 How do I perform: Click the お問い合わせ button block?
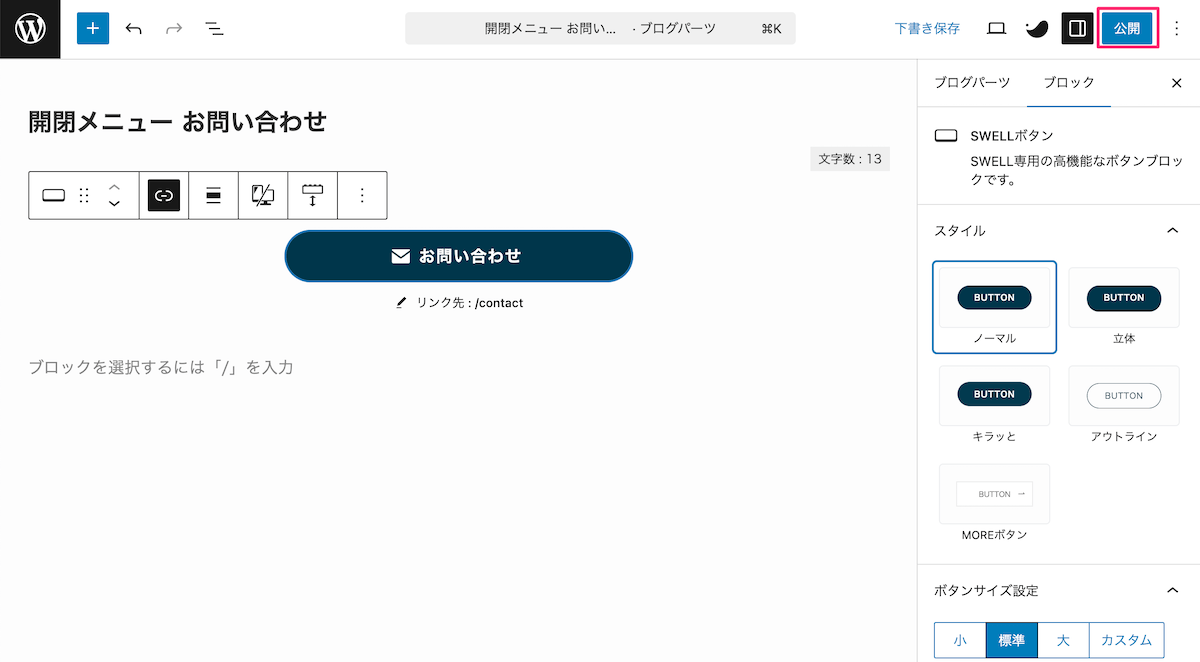459,256
